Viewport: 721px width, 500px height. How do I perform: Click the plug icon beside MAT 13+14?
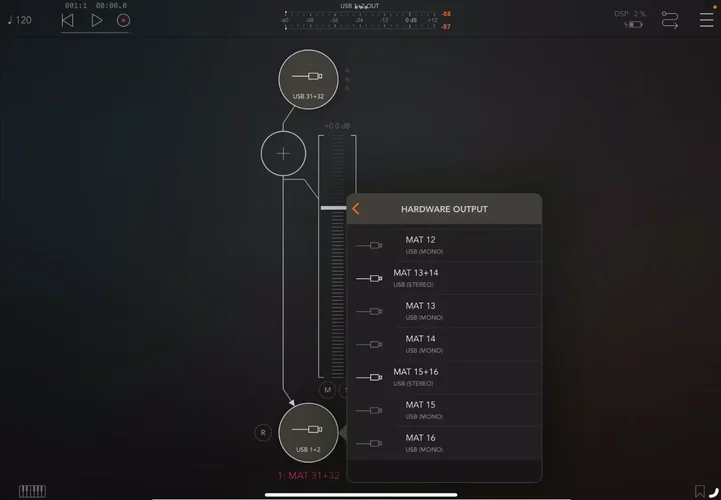click(369, 278)
